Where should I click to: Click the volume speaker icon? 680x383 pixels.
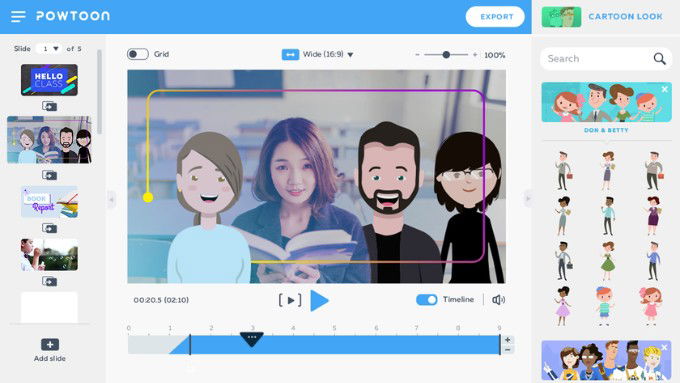498,300
